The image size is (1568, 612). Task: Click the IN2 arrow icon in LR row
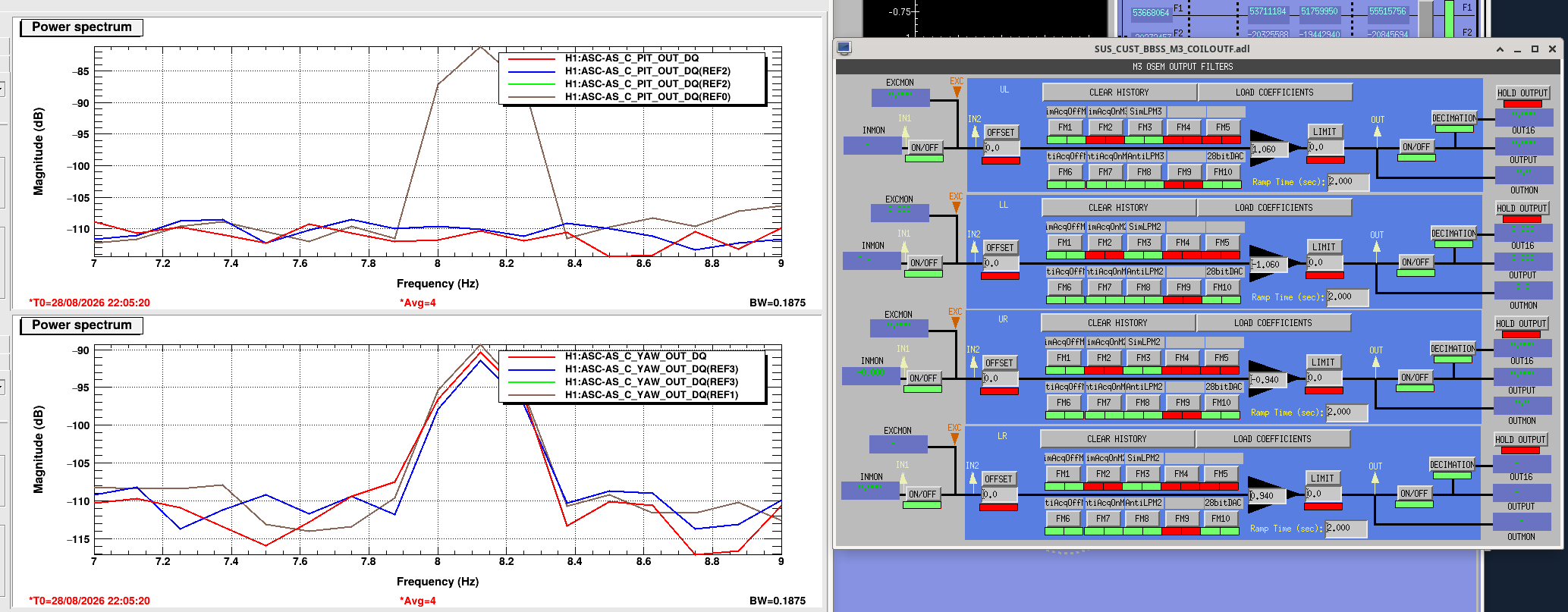[x=972, y=479]
